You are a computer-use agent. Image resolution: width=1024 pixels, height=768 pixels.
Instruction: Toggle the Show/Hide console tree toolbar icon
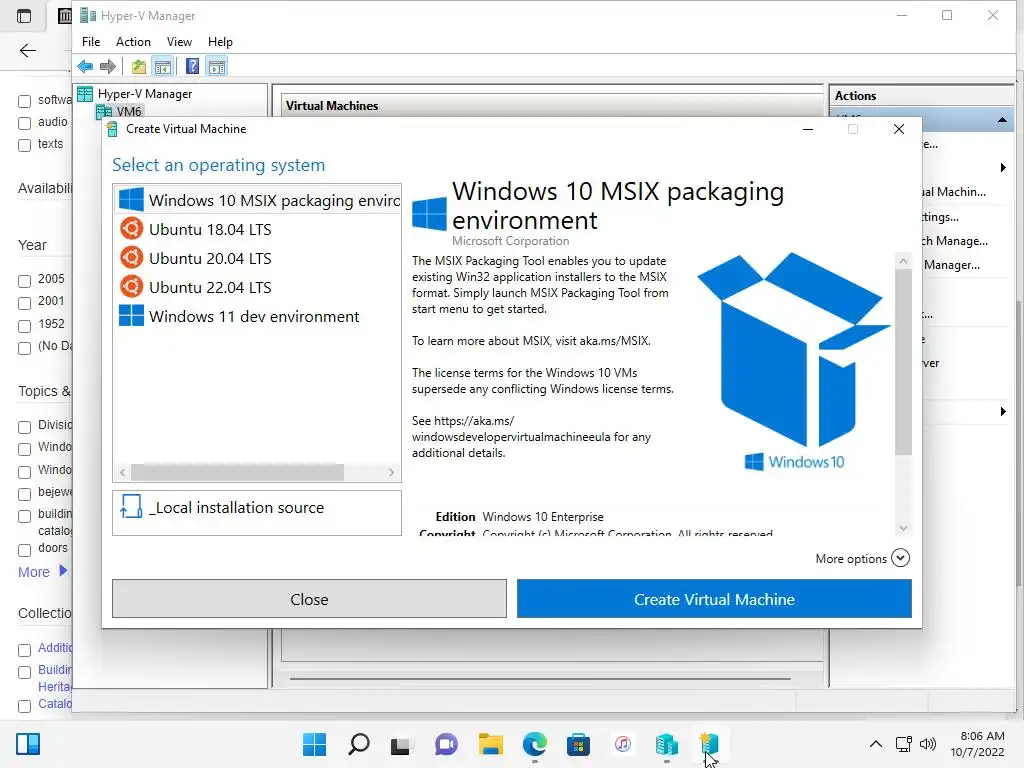tap(163, 67)
